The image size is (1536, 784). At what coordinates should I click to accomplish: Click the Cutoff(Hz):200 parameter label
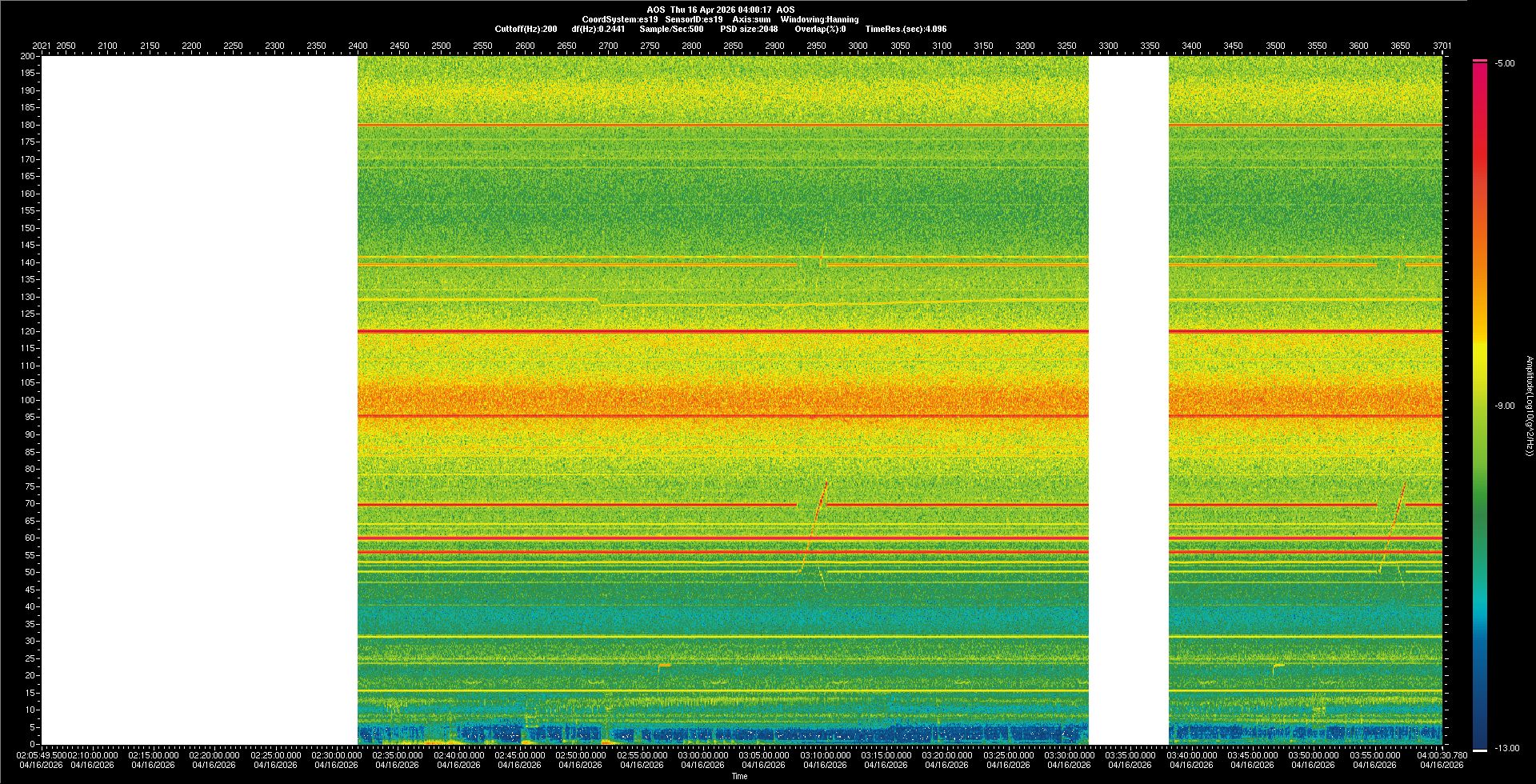click(x=526, y=29)
